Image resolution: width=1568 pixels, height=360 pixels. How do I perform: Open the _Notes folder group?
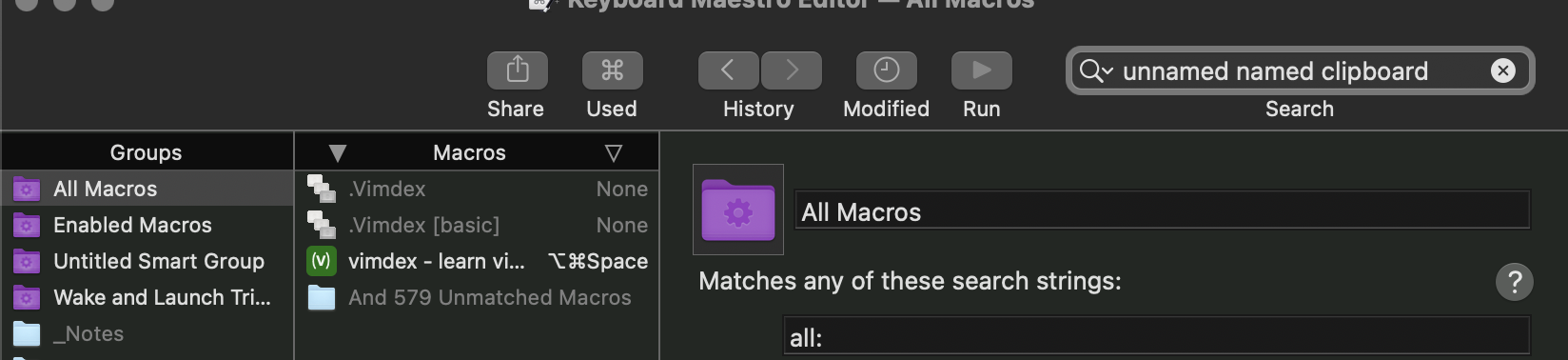147,333
